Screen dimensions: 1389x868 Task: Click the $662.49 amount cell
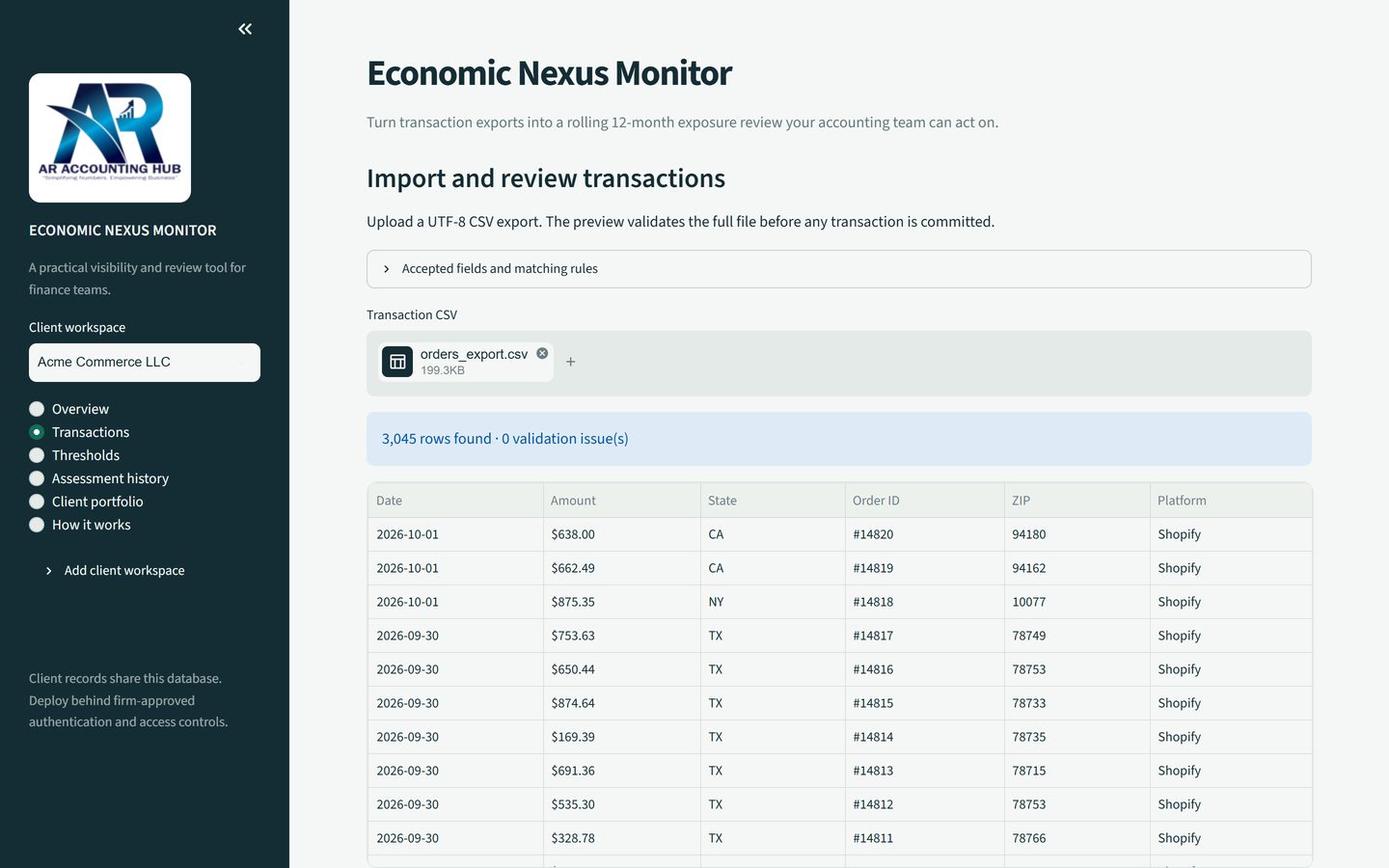click(x=622, y=568)
